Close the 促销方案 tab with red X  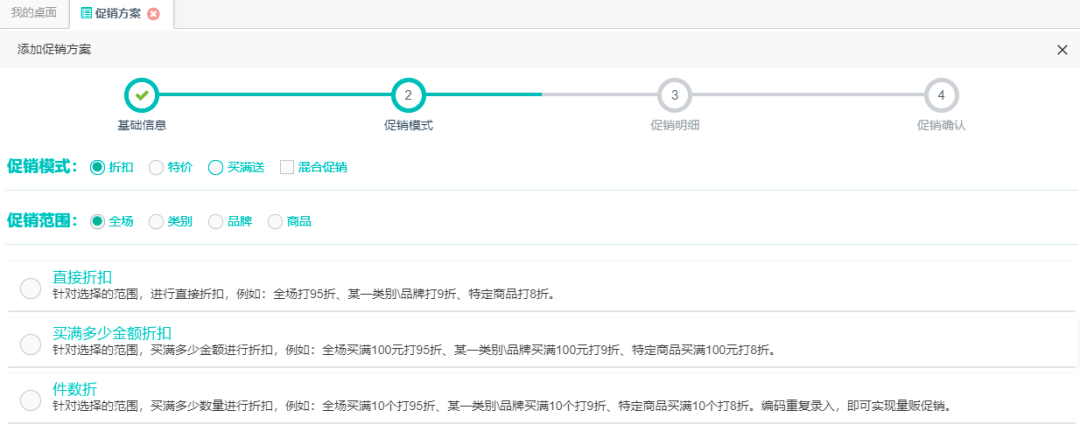pos(153,14)
